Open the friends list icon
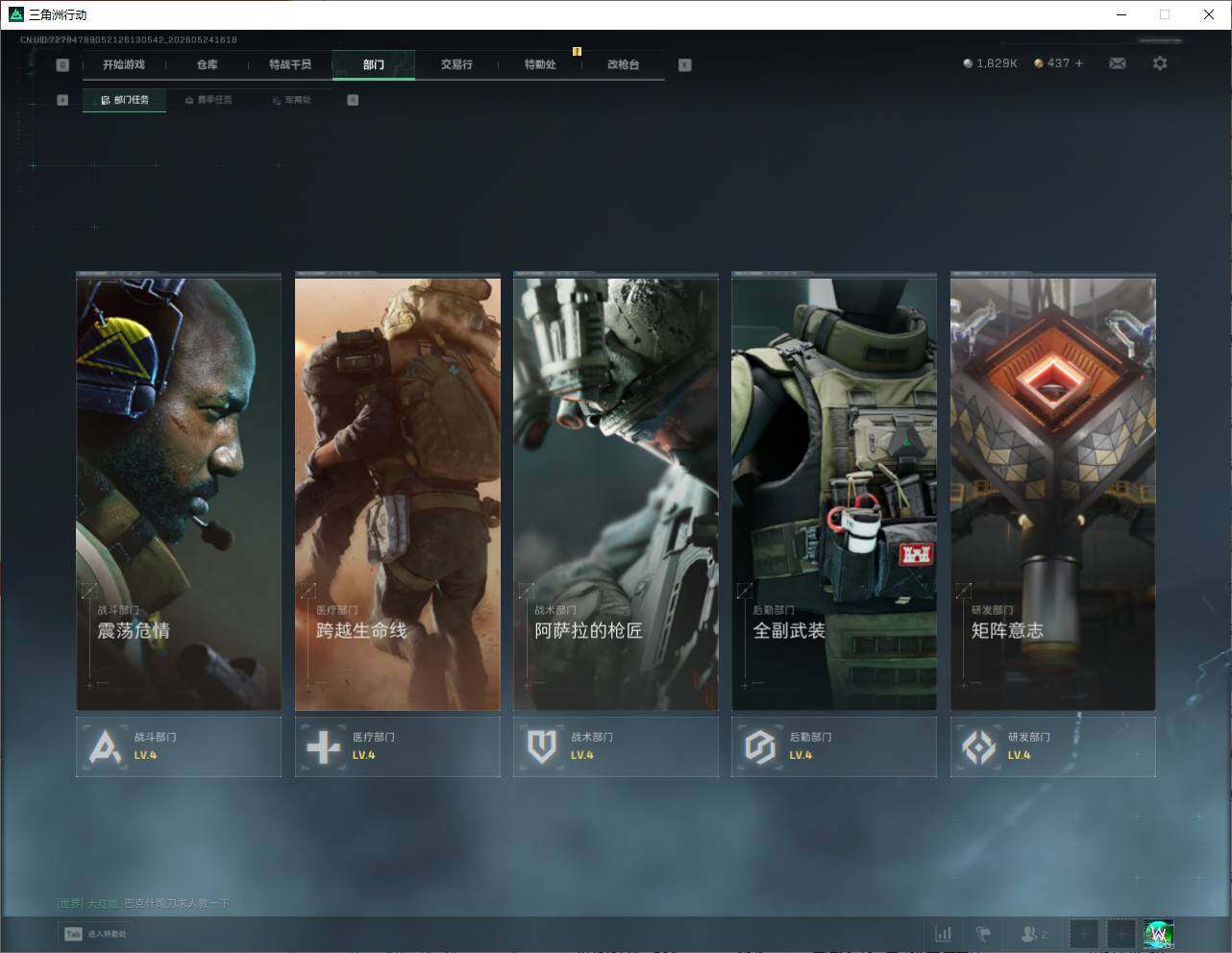Viewport: 1232px width, 953px height. click(1034, 934)
